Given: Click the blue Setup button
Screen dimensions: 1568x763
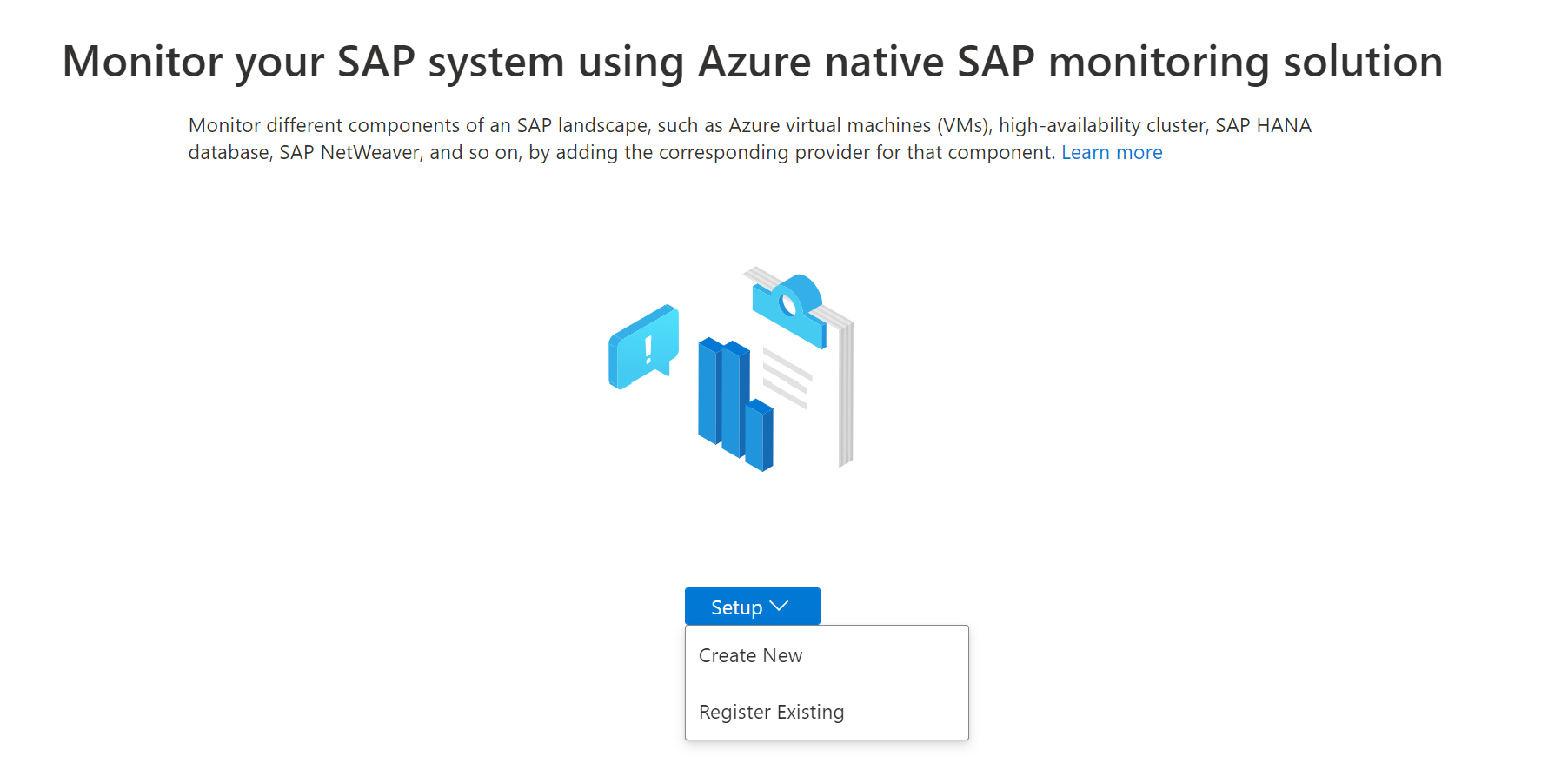Looking at the screenshot, I should [x=752, y=607].
